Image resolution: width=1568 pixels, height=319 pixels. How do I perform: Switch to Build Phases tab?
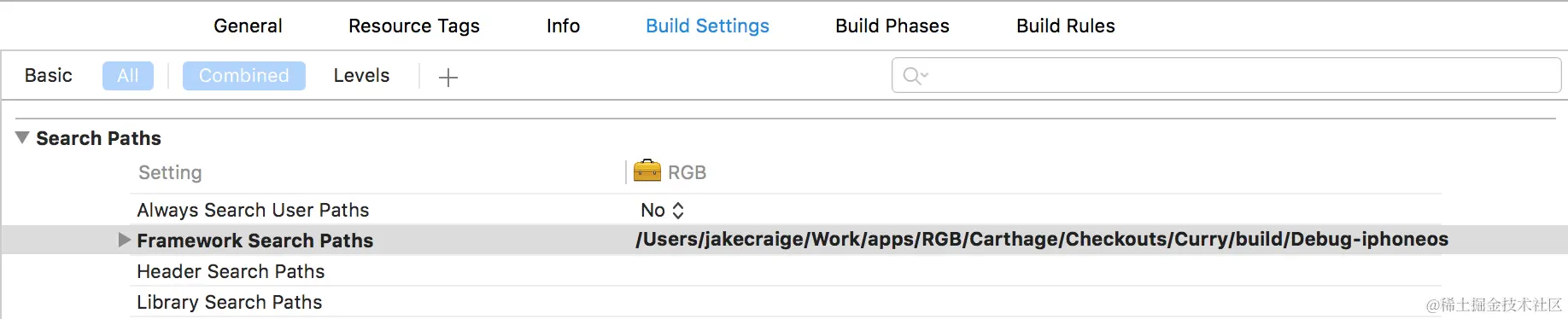tap(892, 26)
